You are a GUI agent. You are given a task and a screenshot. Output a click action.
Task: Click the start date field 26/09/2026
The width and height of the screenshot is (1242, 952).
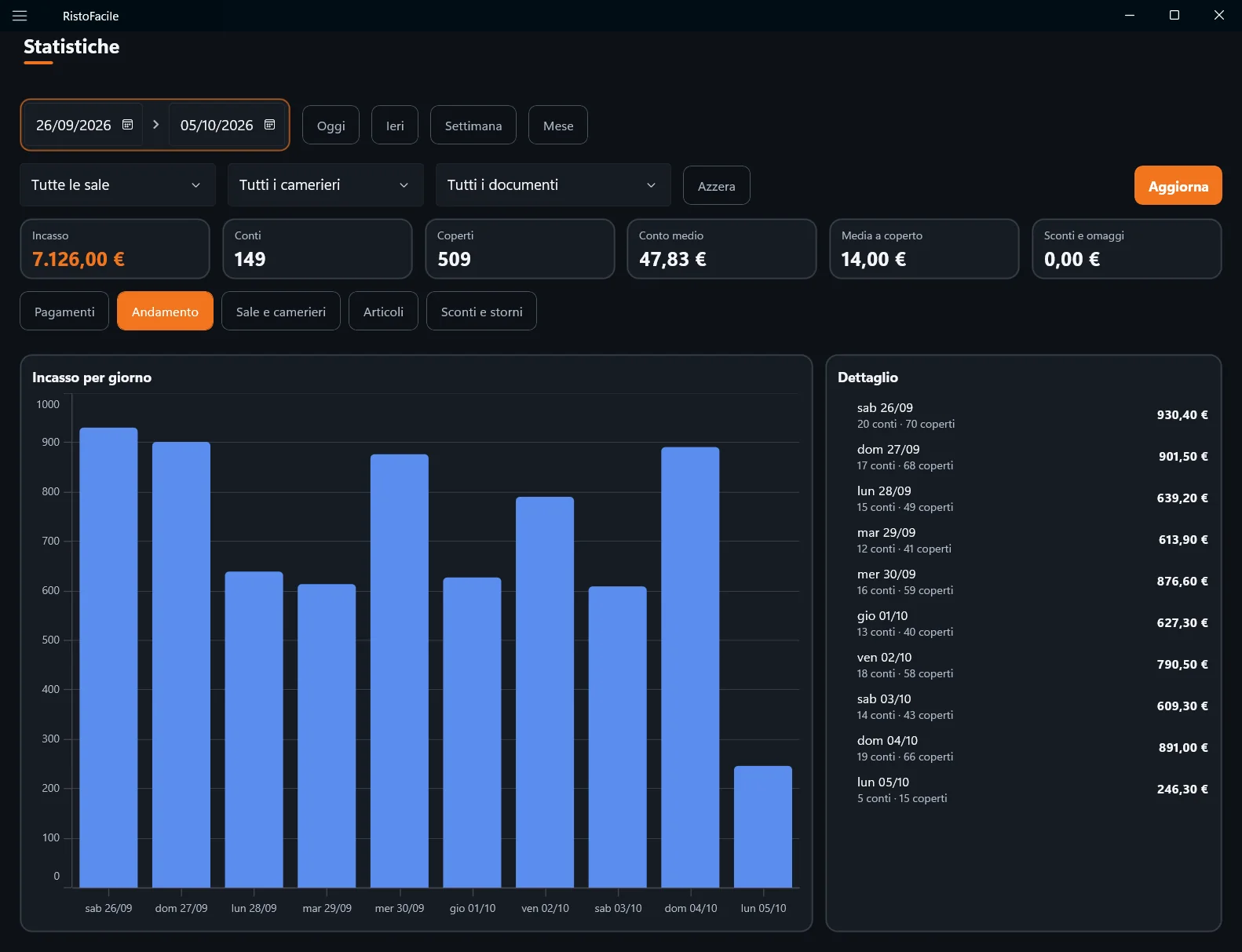coord(83,125)
